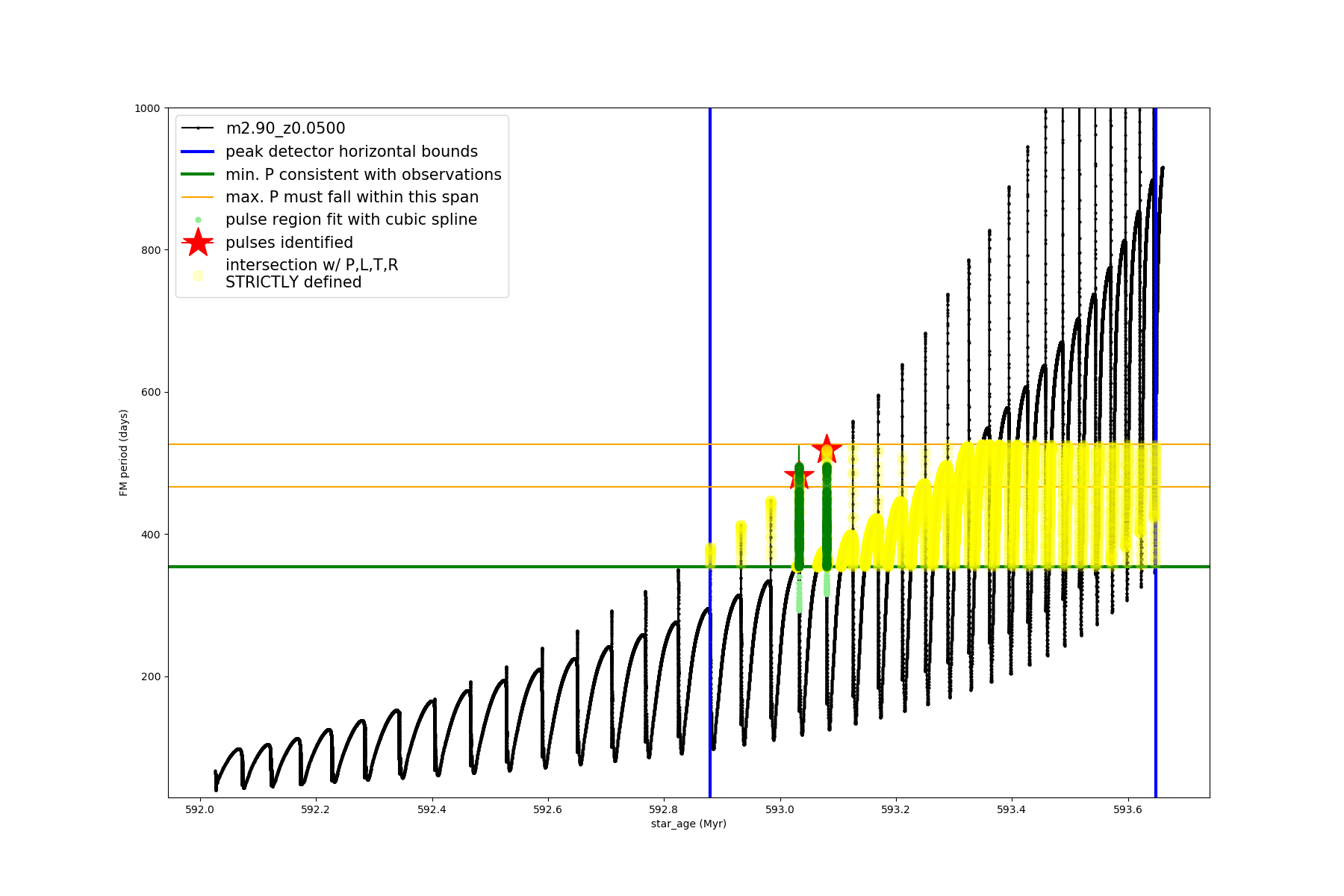The image size is (1344, 896).
Task: Select the 'pulses identified' legend label
Action: [289, 243]
